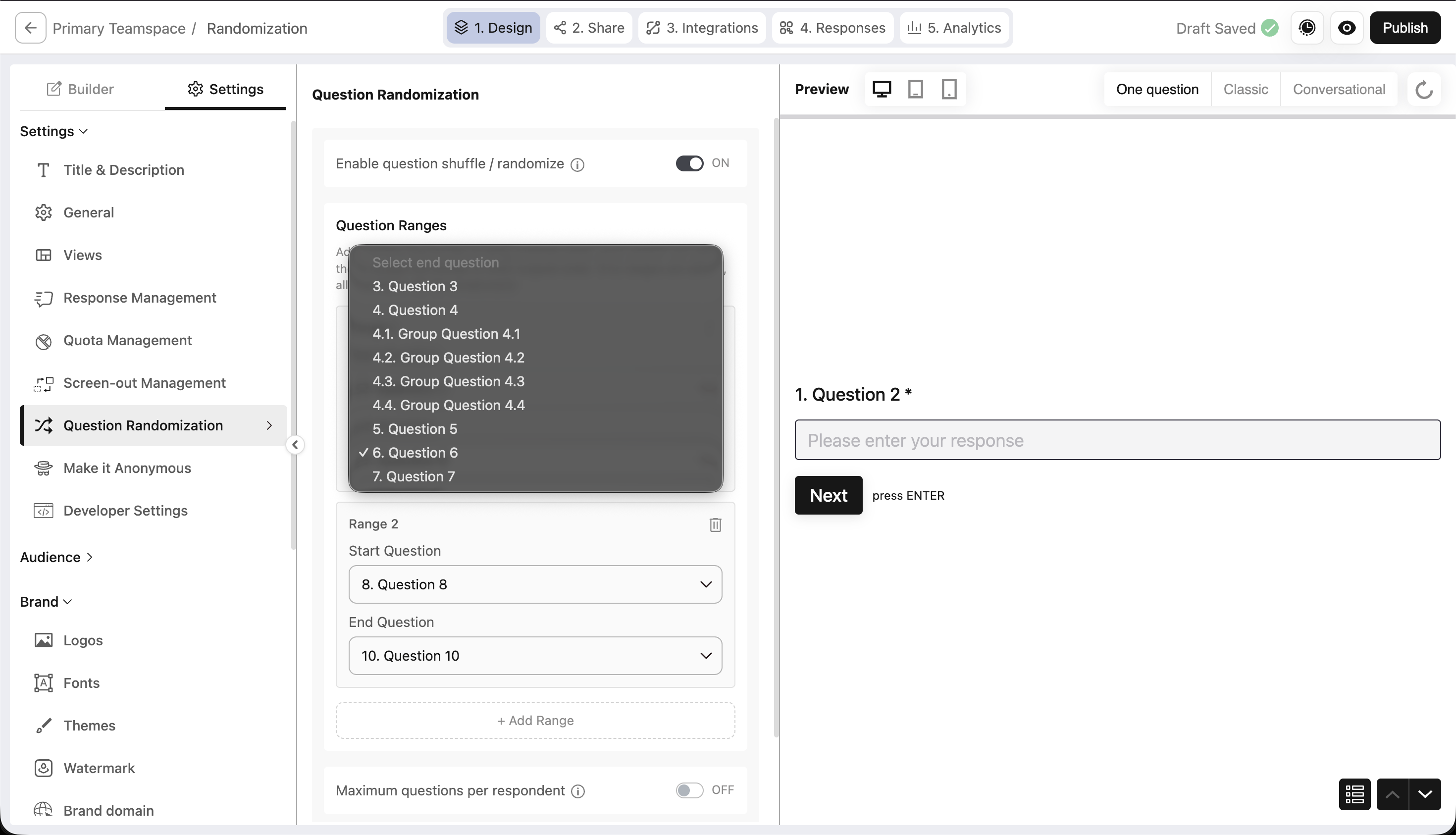Click the back arrow button
Image resolution: width=1456 pixels, height=835 pixels.
point(30,28)
